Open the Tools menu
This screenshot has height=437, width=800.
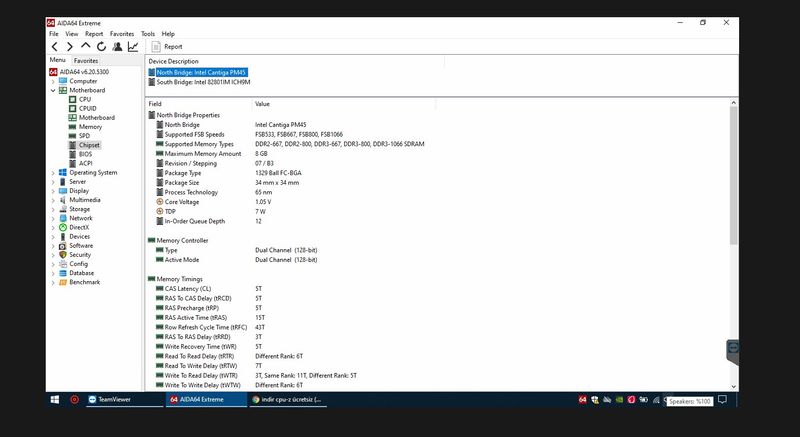click(x=148, y=34)
